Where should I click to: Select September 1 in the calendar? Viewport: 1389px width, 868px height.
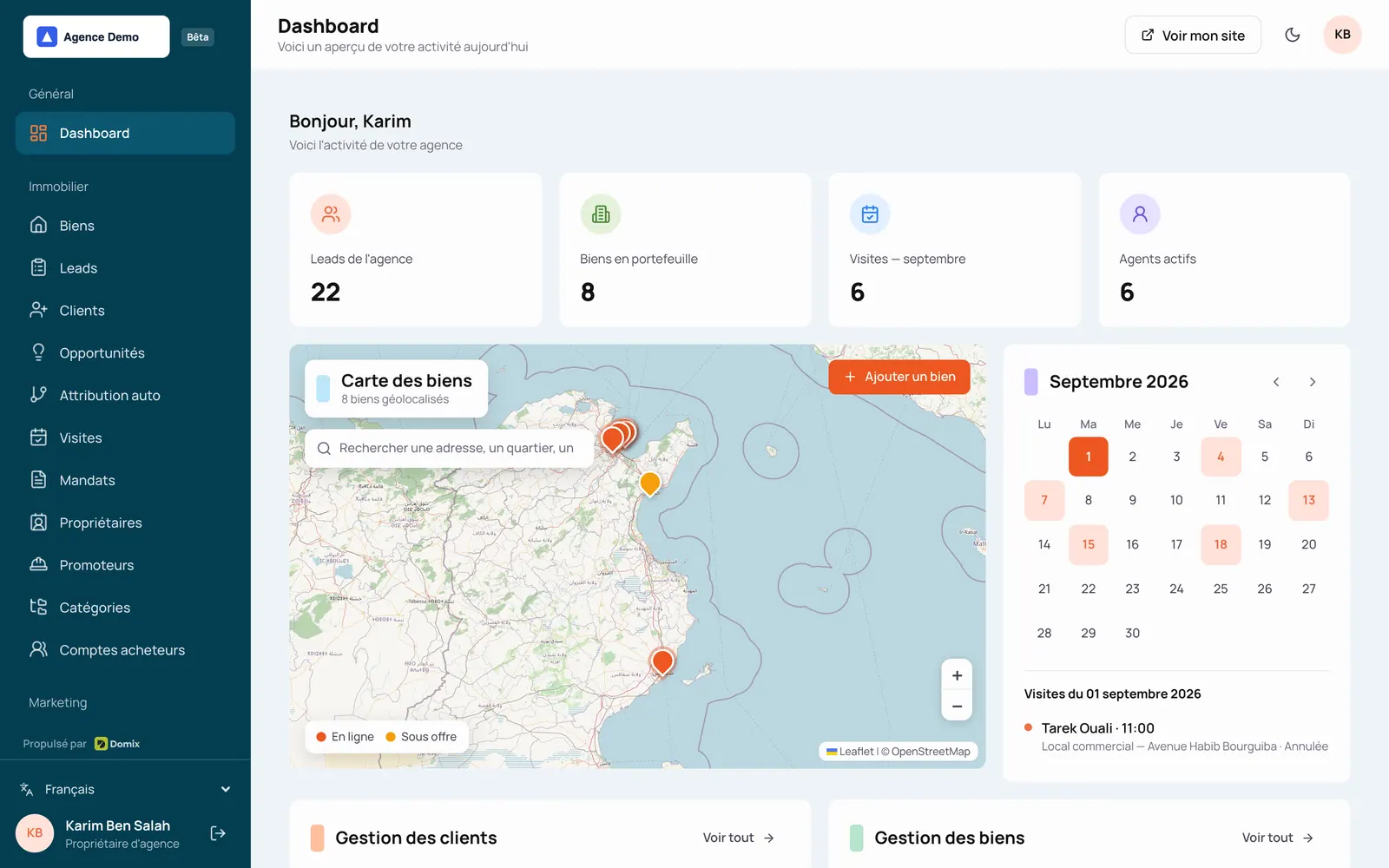tap(1088, 457)
